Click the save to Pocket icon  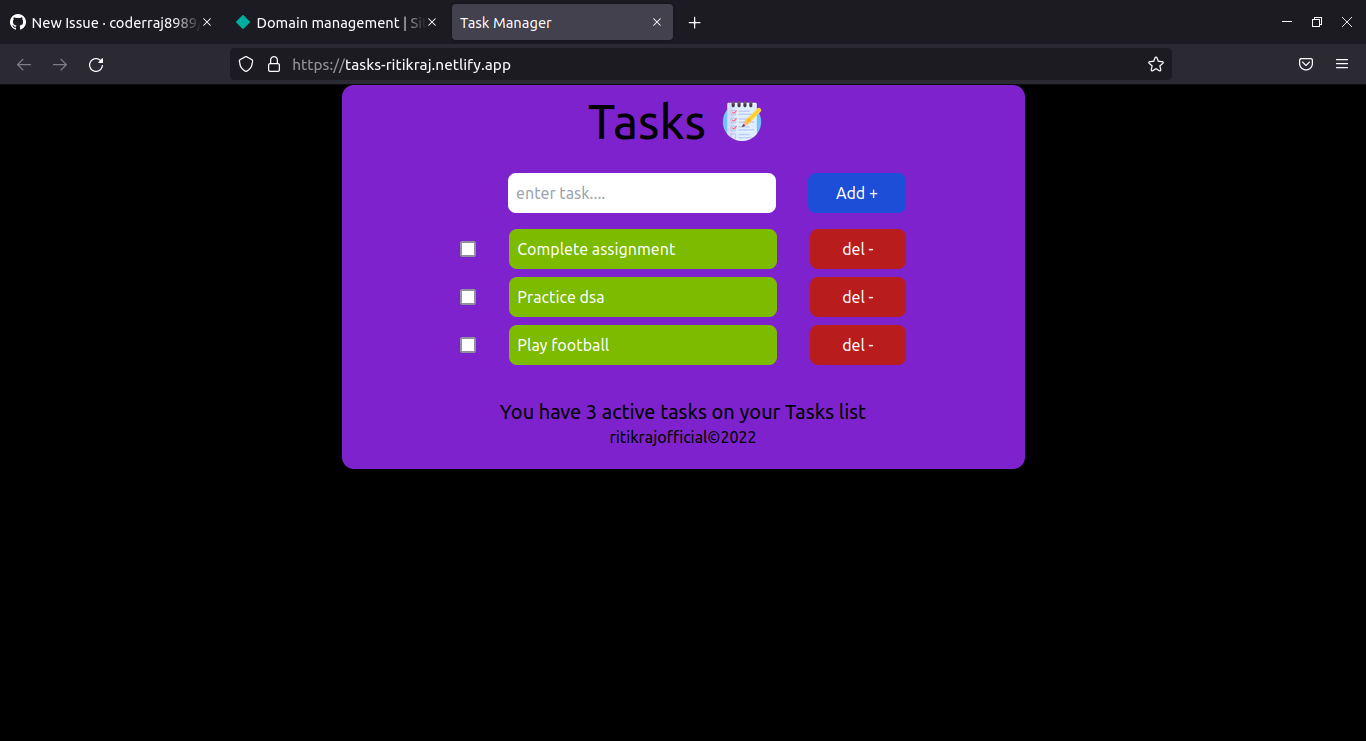click(1305, 63)
